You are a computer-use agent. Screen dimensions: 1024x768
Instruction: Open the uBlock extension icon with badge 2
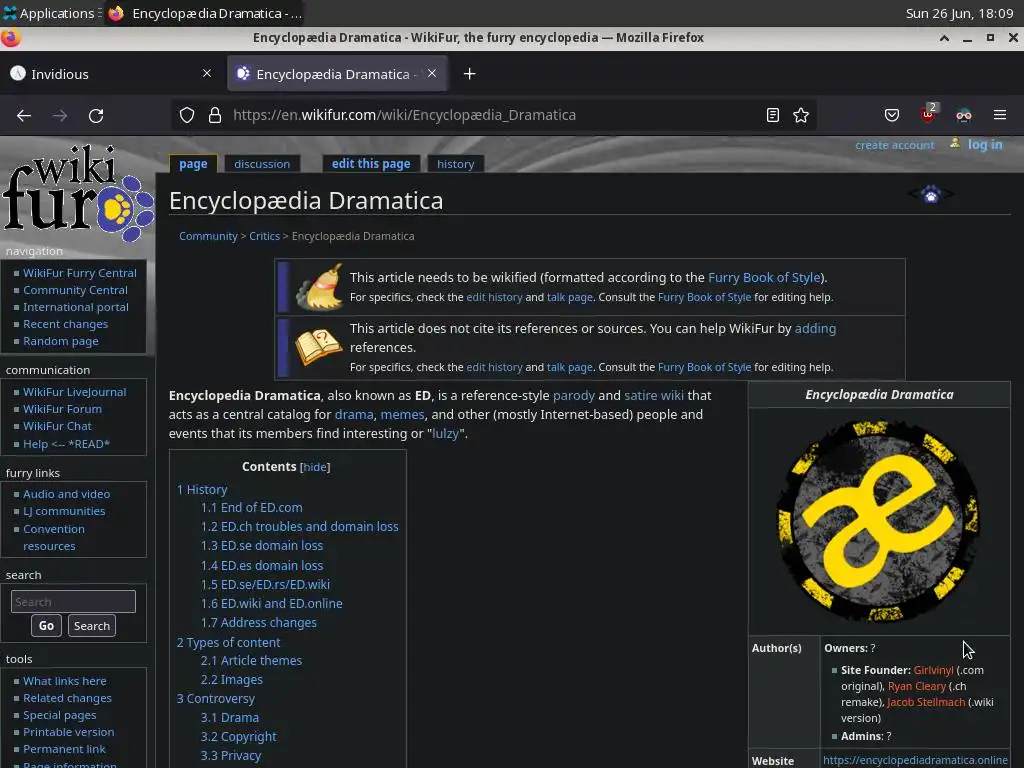pos(929,114)
